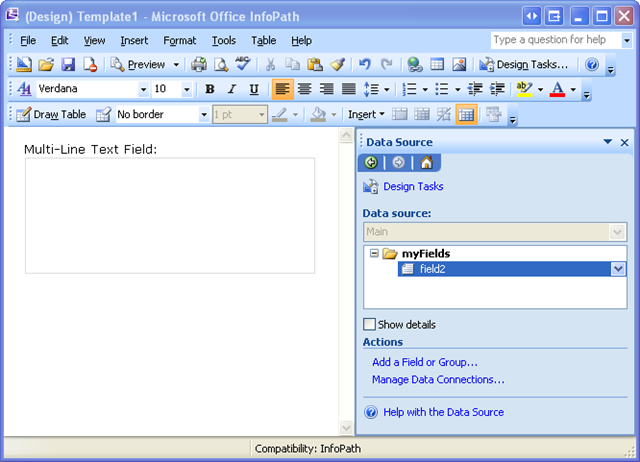This screenshot has width=640, height=462.
Task: Enable the Show details checkbox
Action: pos(369,324)
